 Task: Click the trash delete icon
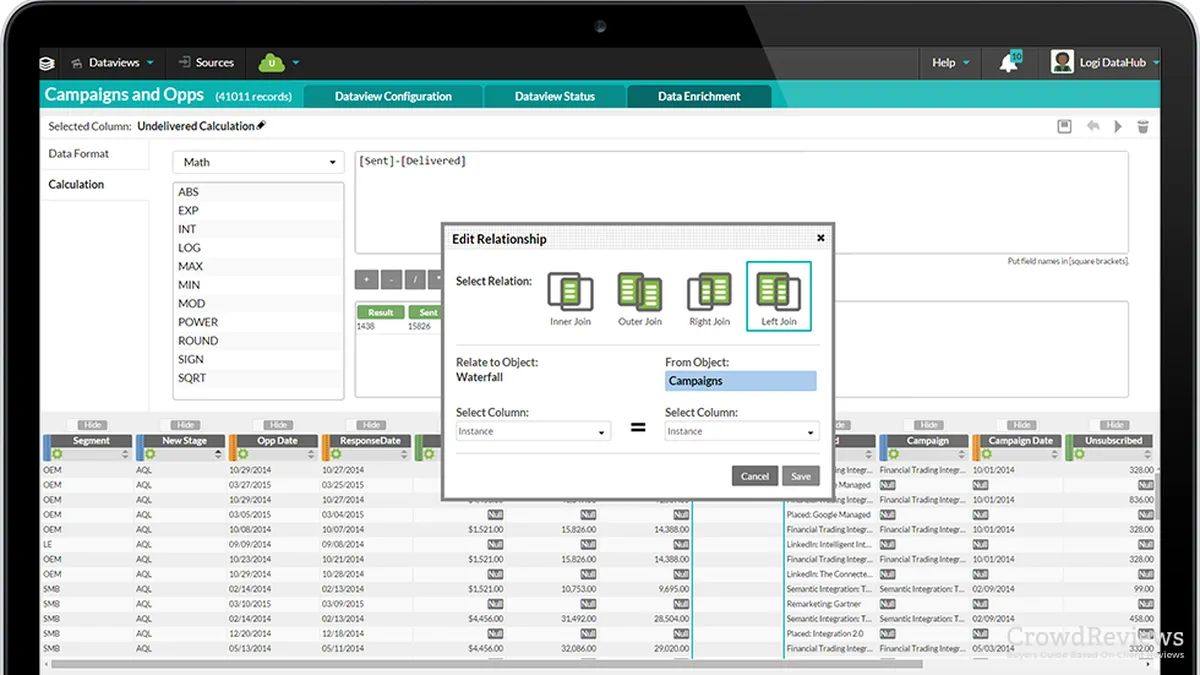(1143, 127)
